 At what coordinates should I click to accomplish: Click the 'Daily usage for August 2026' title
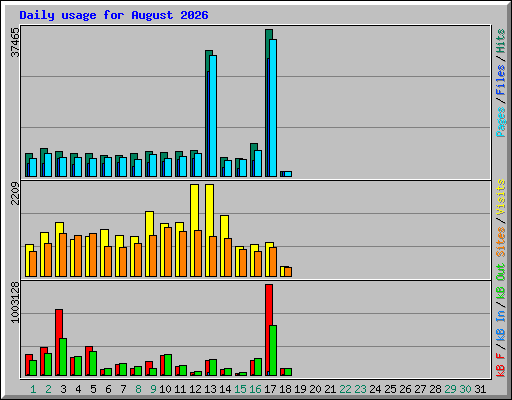(114, 15)
